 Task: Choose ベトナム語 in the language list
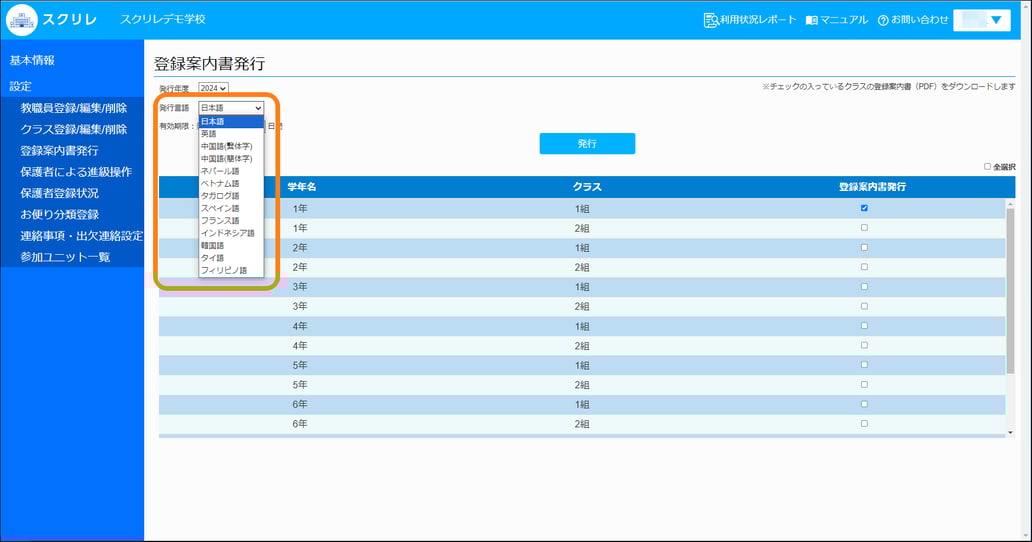(220, 183)
